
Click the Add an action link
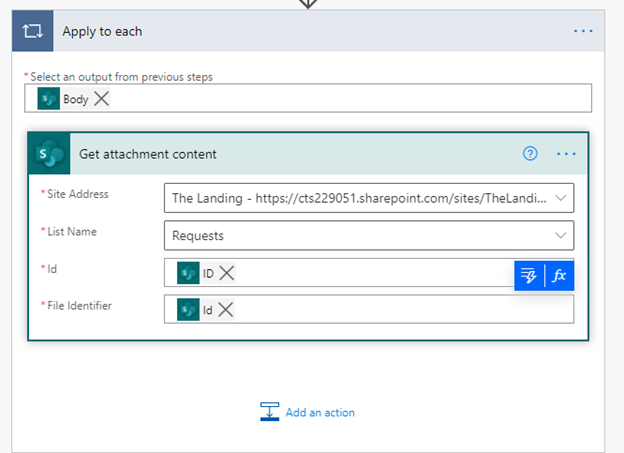click(x=320, y=412)
